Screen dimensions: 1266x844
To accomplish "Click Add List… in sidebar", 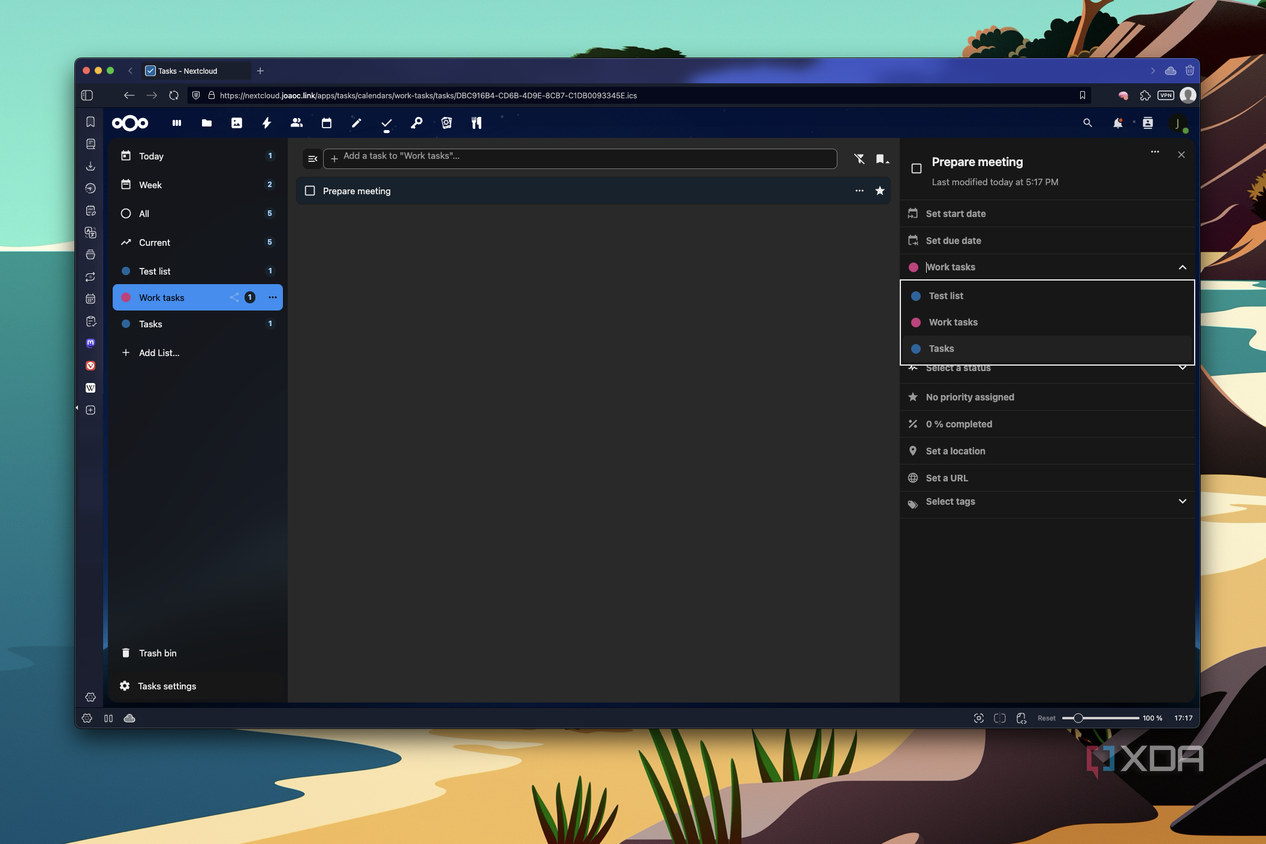I will pyautogui.click(x=197, y=353).
